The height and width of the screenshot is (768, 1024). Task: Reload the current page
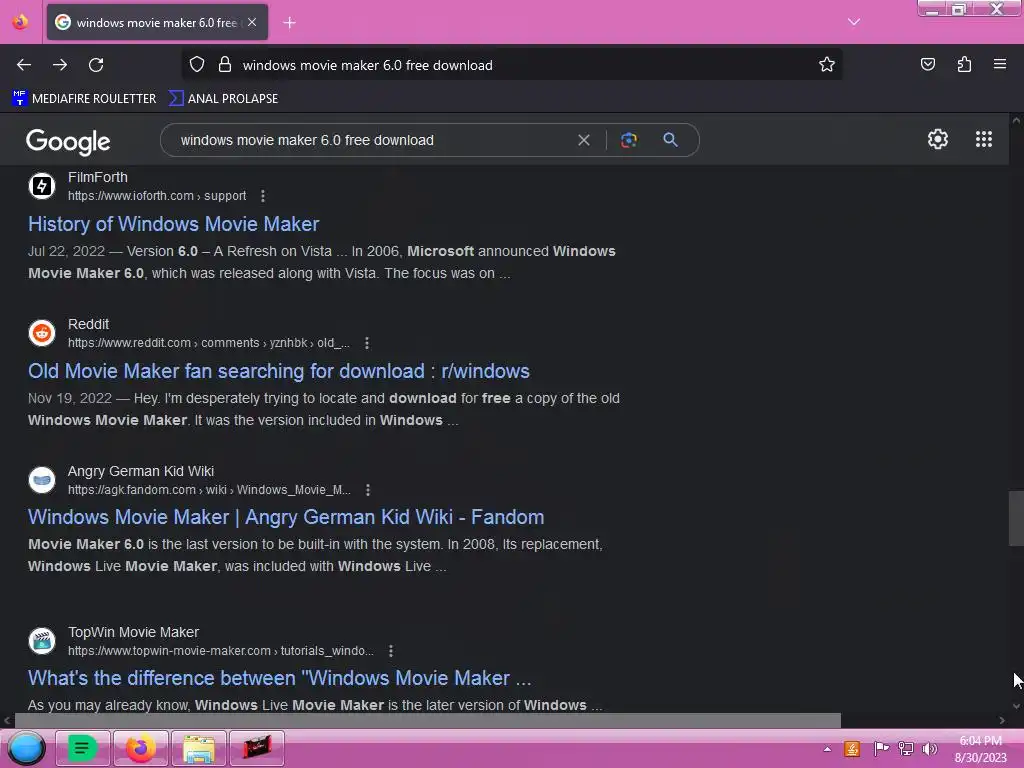96,65
